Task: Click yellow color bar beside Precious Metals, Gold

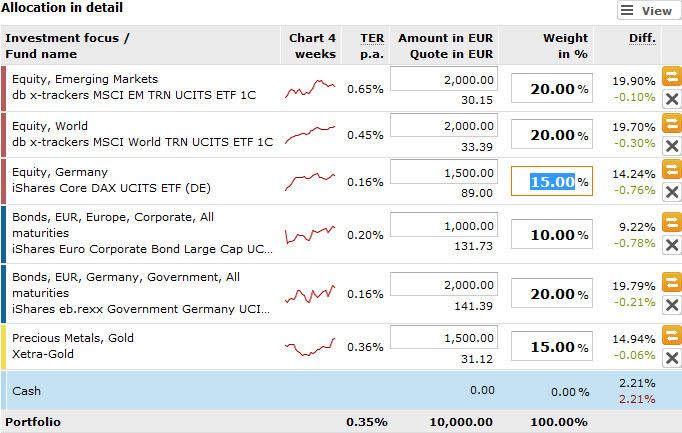Action: [x=4, y=347]
